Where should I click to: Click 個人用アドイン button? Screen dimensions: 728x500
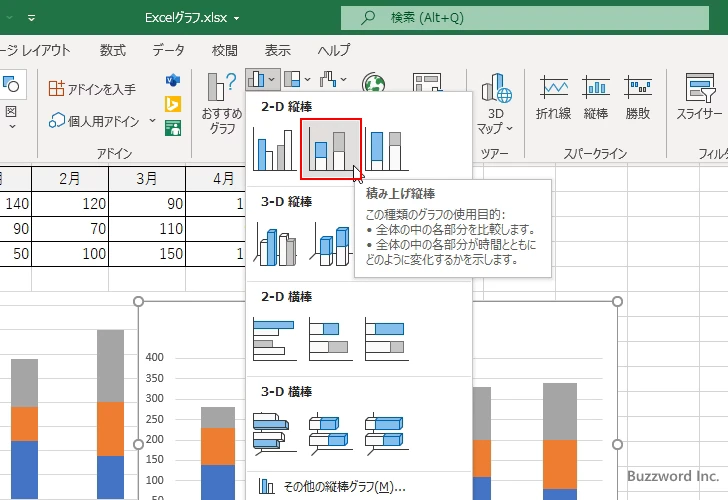coord(95,121)
